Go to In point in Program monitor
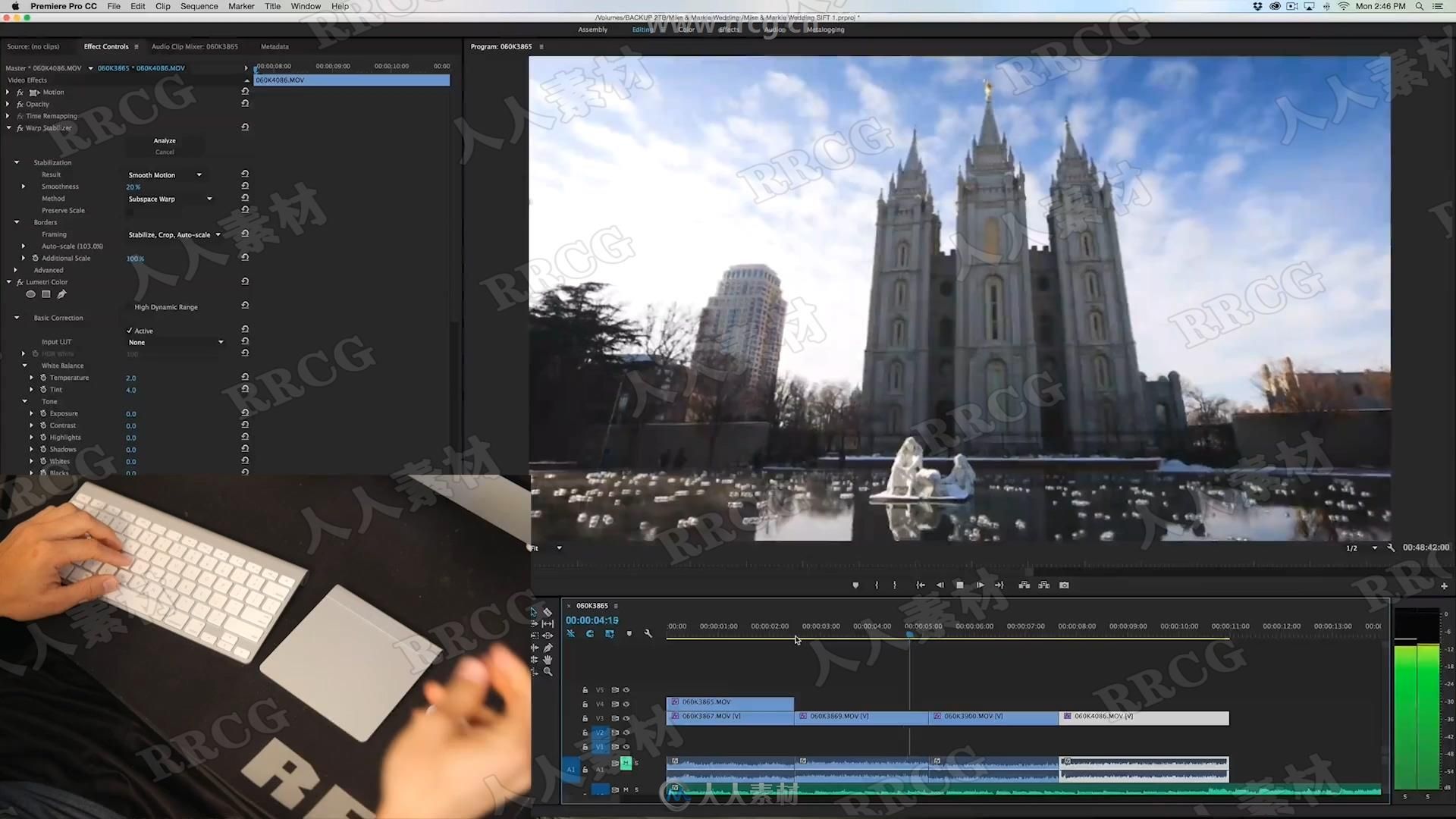The image size is (1456, 819). (920, 585)
